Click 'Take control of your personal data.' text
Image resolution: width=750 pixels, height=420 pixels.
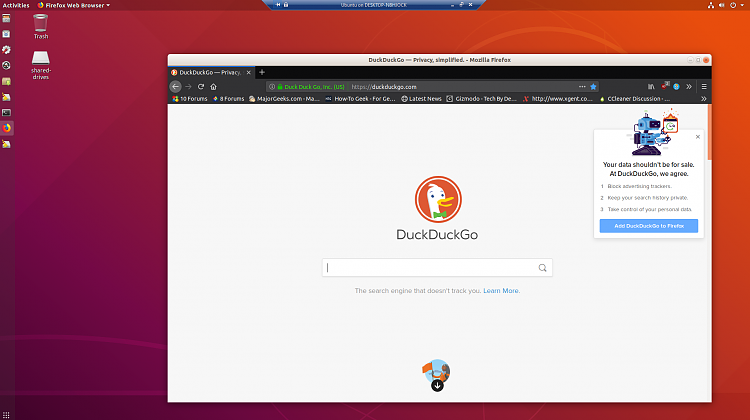(650, 209)
